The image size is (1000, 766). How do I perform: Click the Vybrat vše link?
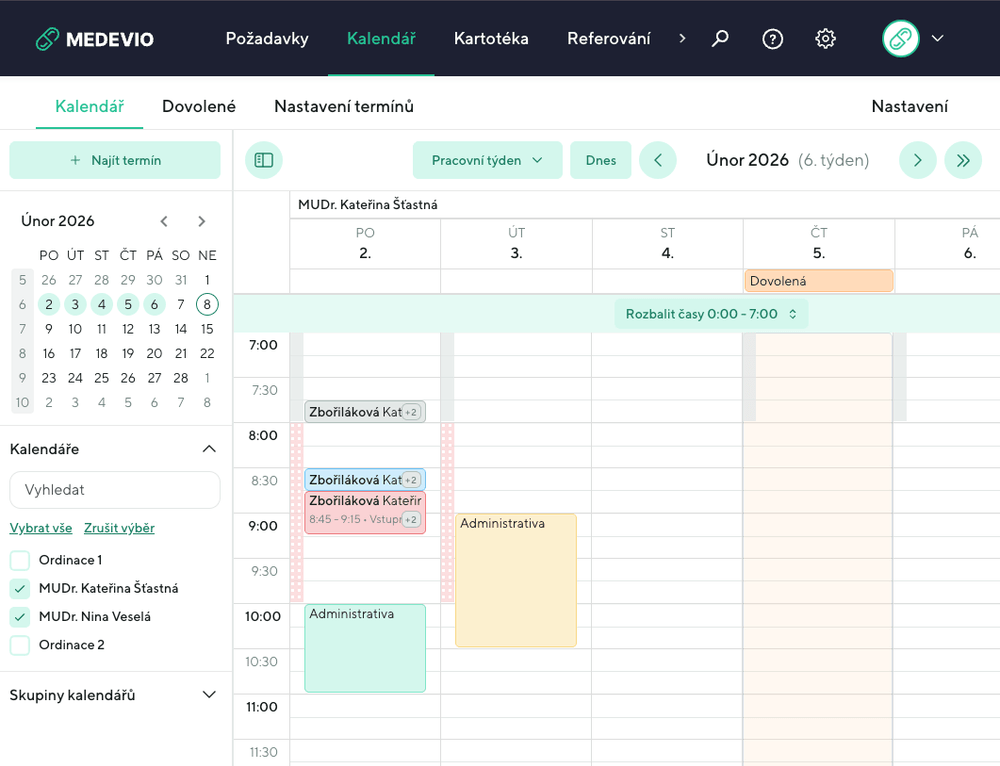tap(41, 528)
